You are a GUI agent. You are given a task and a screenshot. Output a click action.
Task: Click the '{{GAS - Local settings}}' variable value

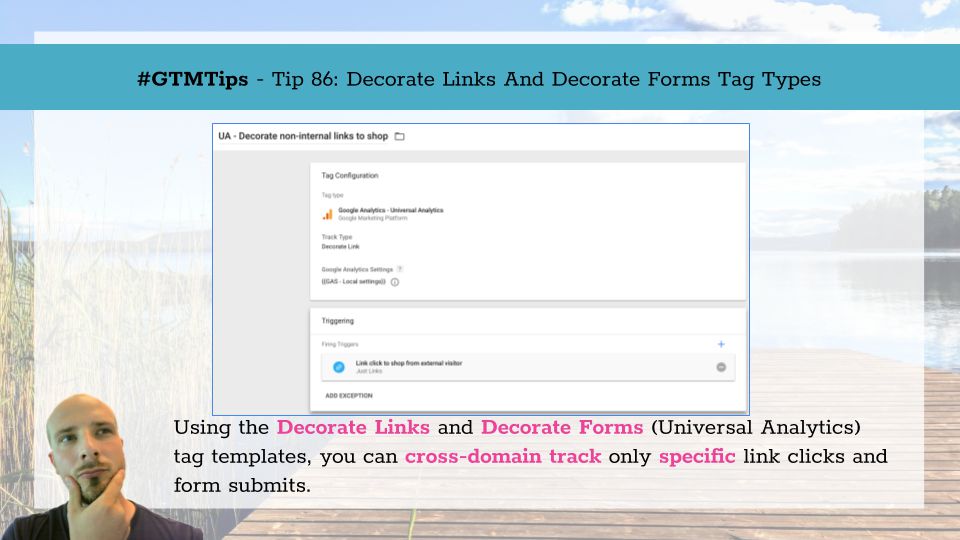353,282
